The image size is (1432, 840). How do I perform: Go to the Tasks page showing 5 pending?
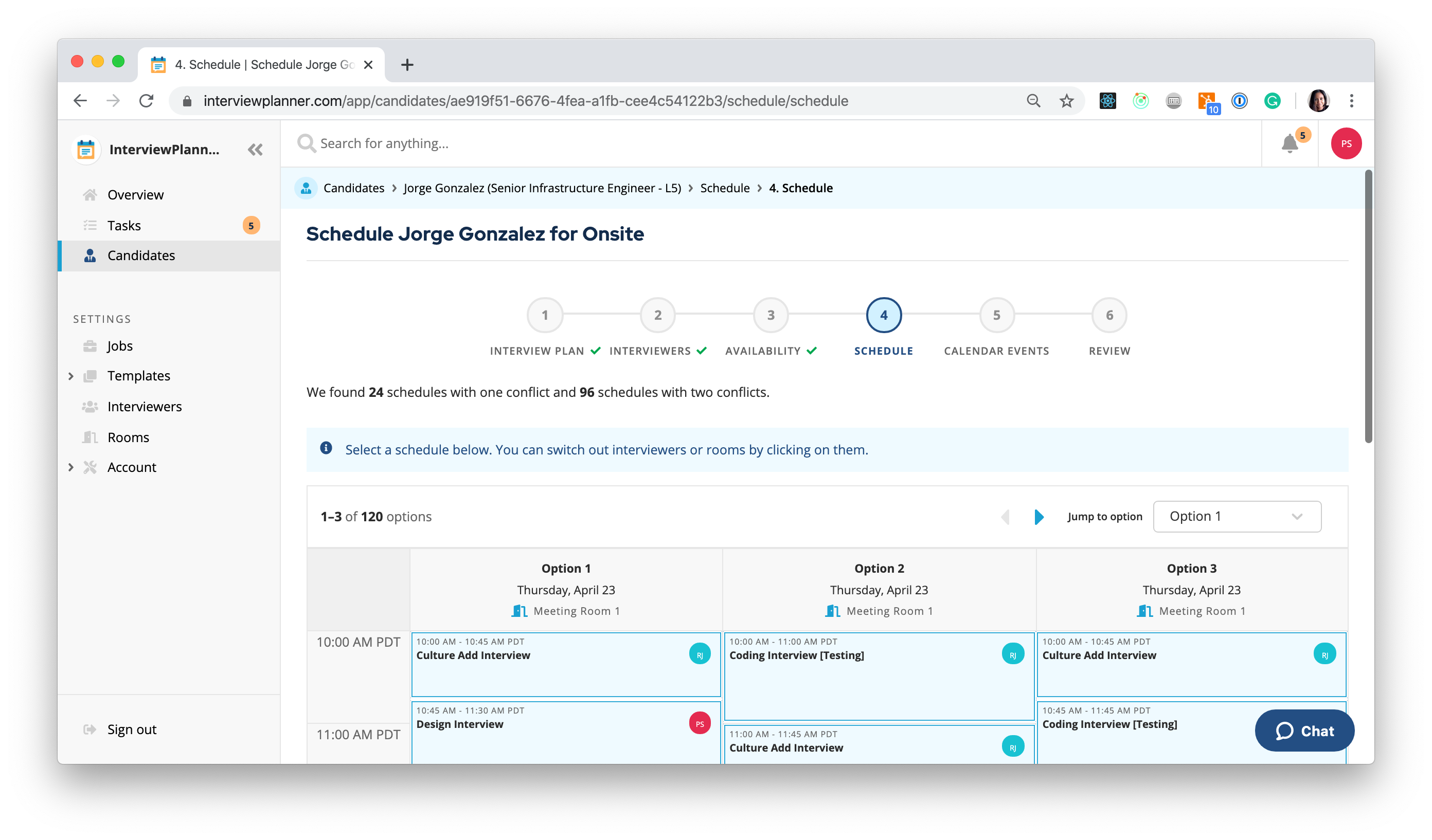pos(124,225)
